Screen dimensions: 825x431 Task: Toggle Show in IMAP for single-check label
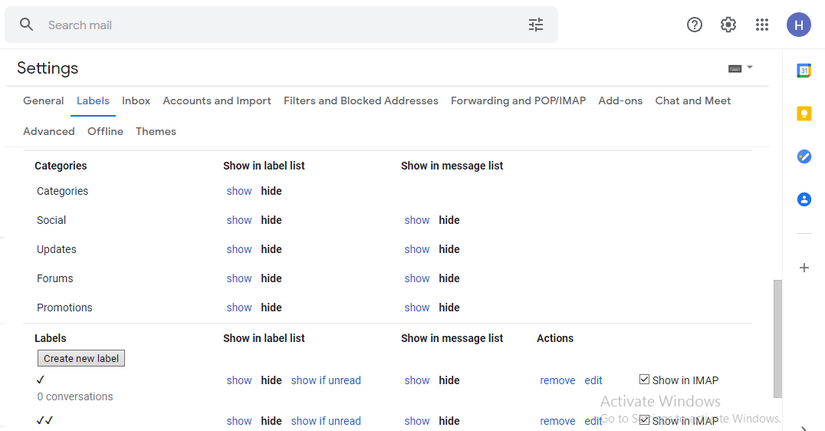coord(644,379)
